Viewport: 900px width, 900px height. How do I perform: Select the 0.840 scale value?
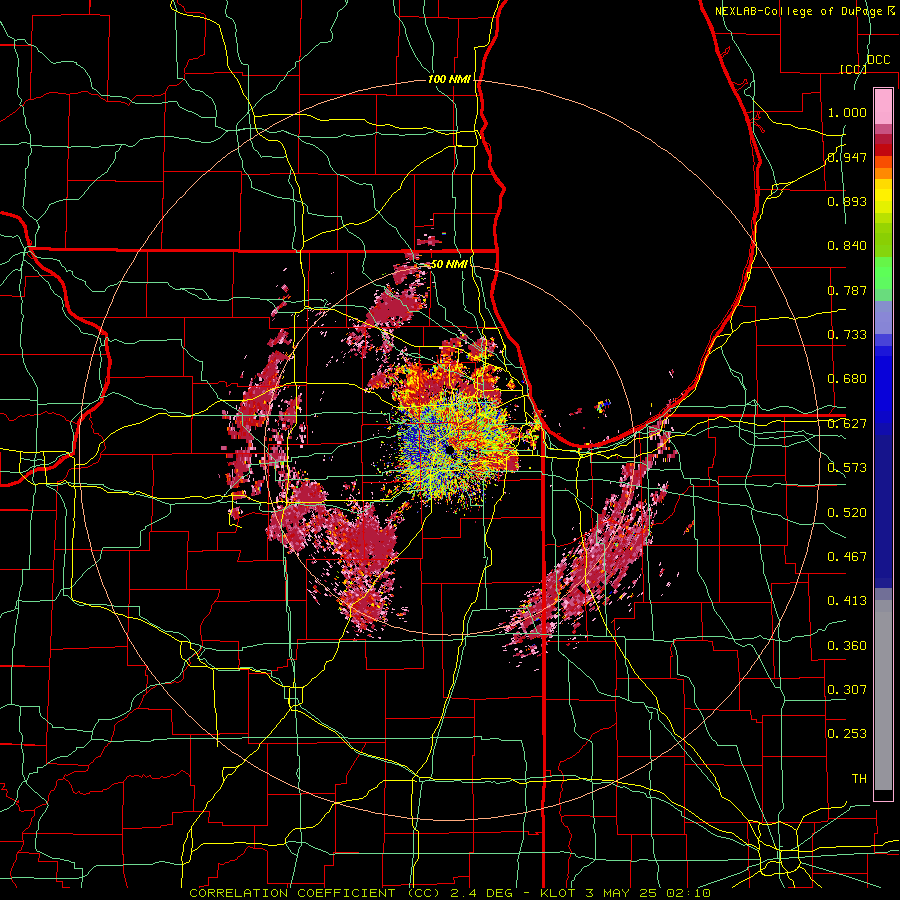point(847,246)
